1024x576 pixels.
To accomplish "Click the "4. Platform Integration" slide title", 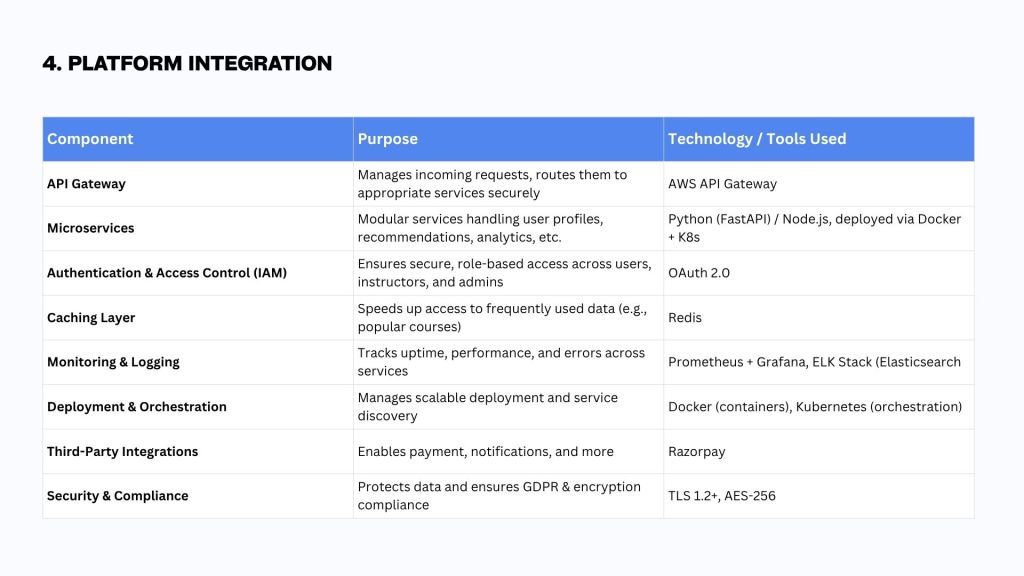I will point(187,64).
